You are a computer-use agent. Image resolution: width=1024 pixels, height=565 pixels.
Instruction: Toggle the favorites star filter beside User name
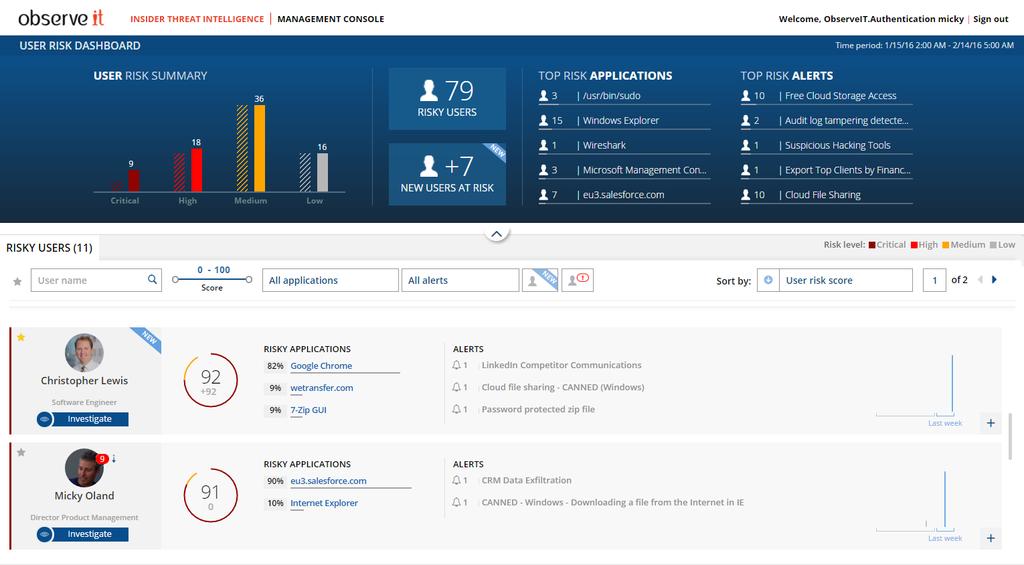(x=18, y=282)
